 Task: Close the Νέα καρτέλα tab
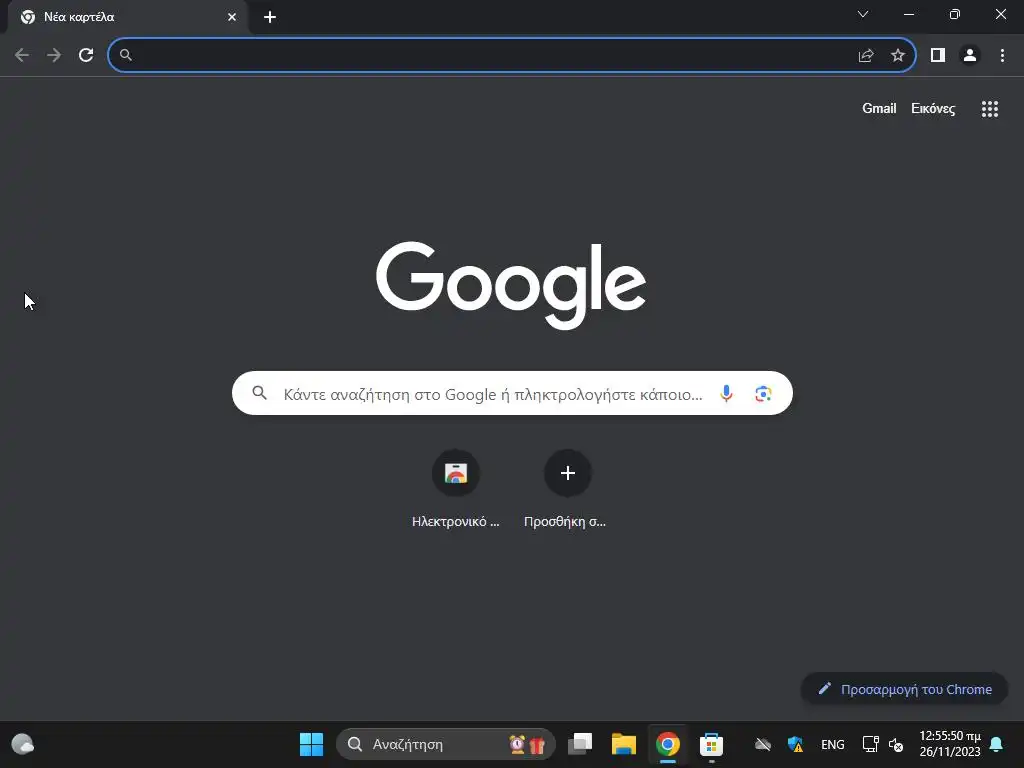click(x=232, y=17)
